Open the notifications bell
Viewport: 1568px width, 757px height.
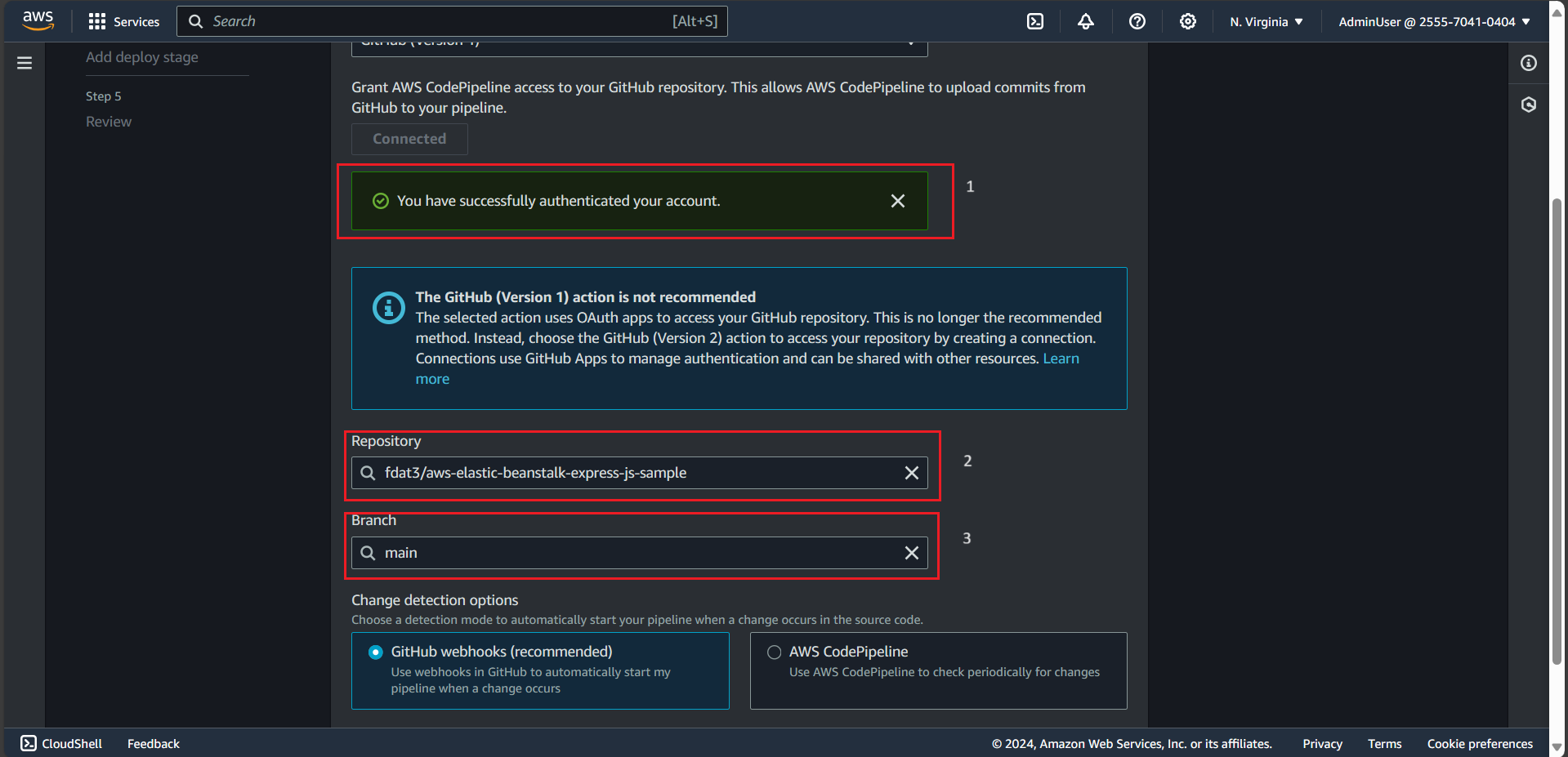1086,21
